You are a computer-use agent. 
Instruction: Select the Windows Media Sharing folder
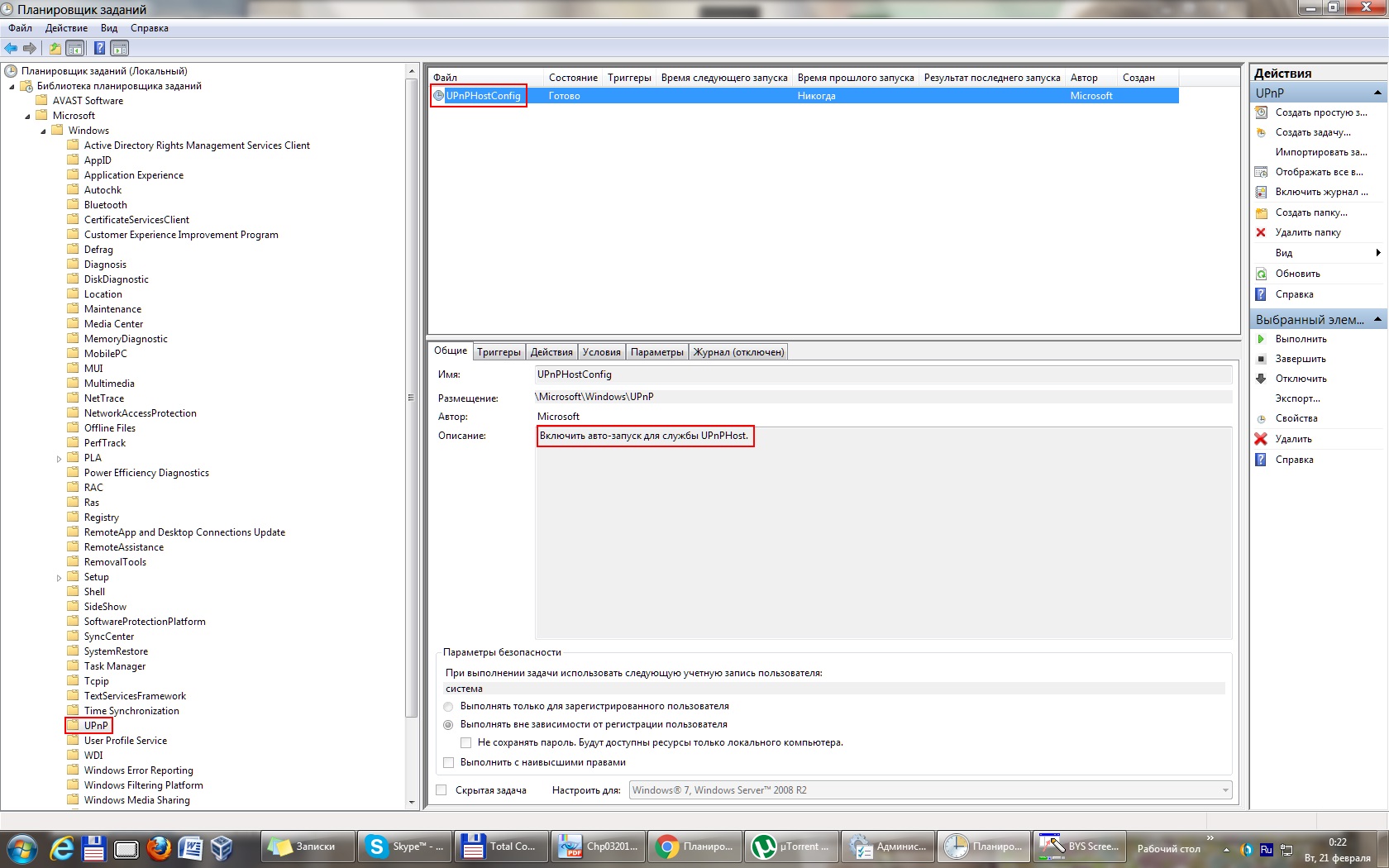pyautogui.click(x=137, y=800)
